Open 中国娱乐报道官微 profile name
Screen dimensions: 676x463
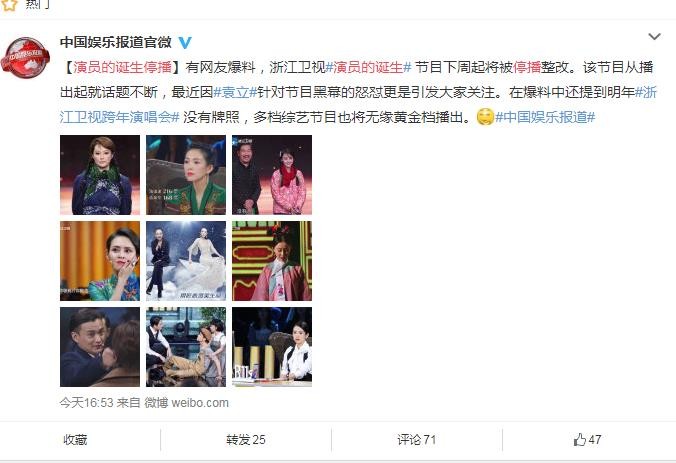116,42
